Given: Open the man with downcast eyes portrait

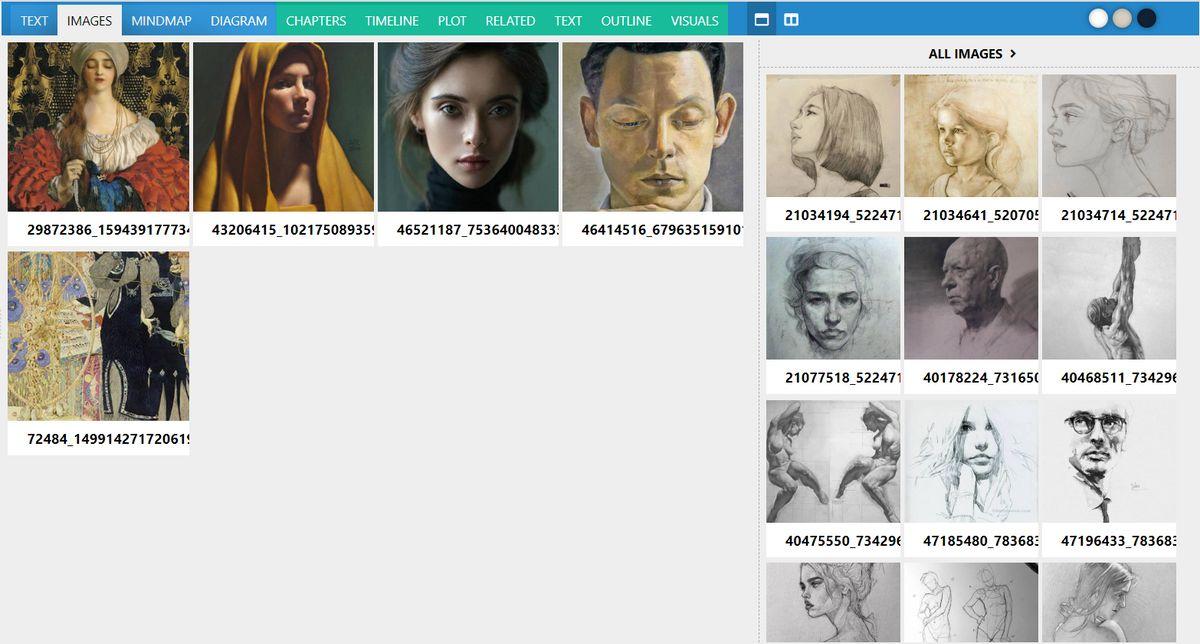Looking at the screenshot, I should 652,127.
